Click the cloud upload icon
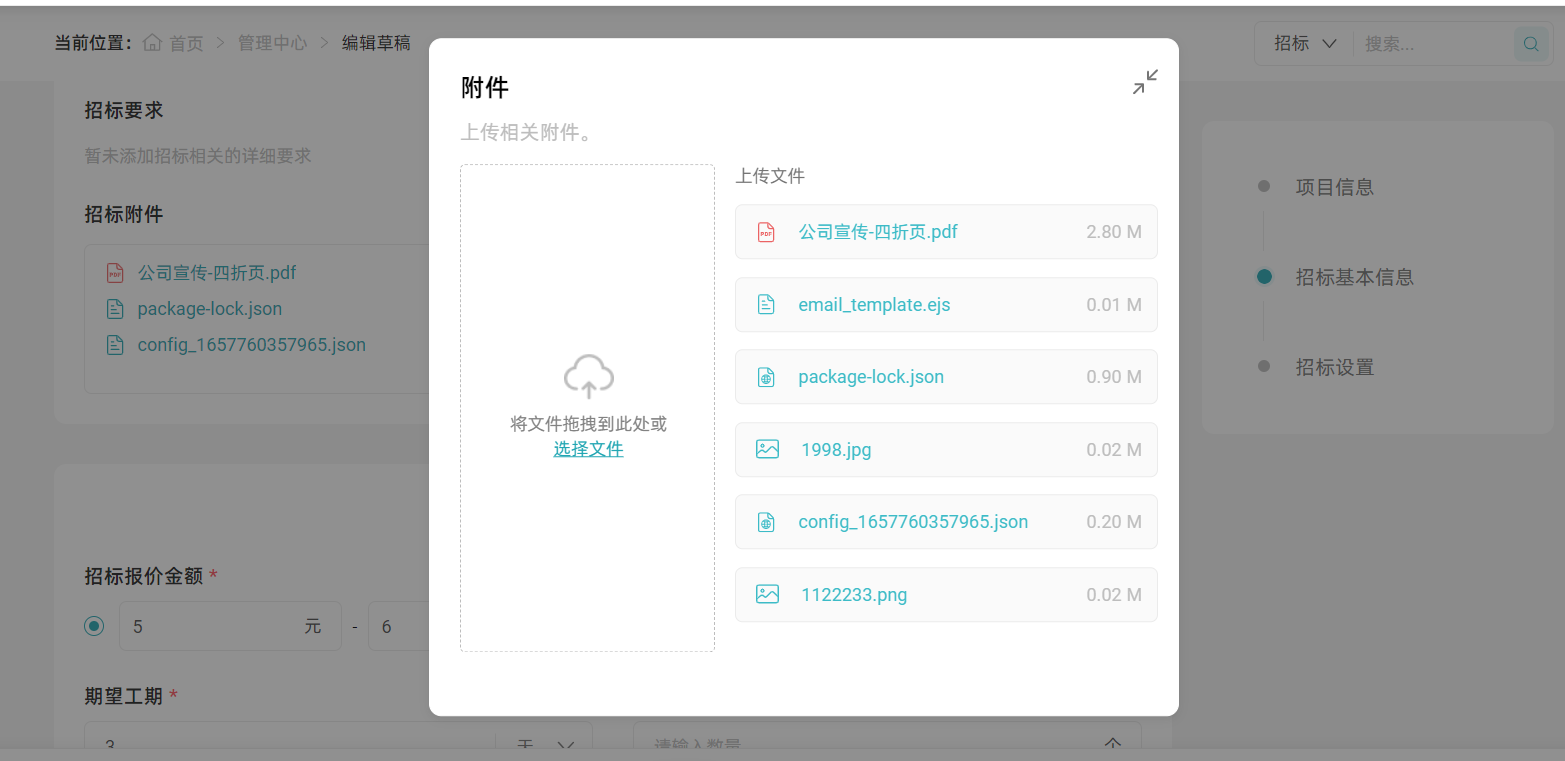The image size is (1565, 761). (x=588, y=377)
